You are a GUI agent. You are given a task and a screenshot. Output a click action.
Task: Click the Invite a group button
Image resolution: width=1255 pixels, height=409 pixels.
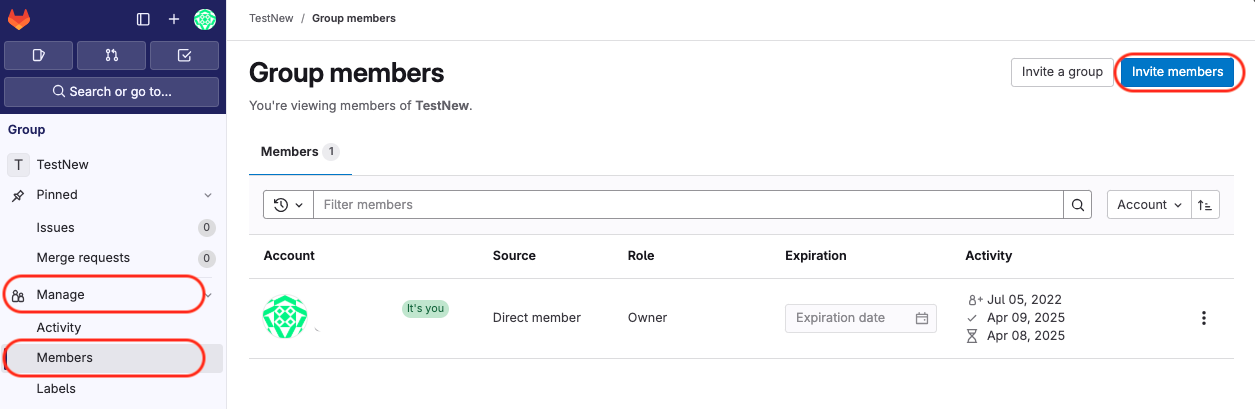pos(1062,72)
